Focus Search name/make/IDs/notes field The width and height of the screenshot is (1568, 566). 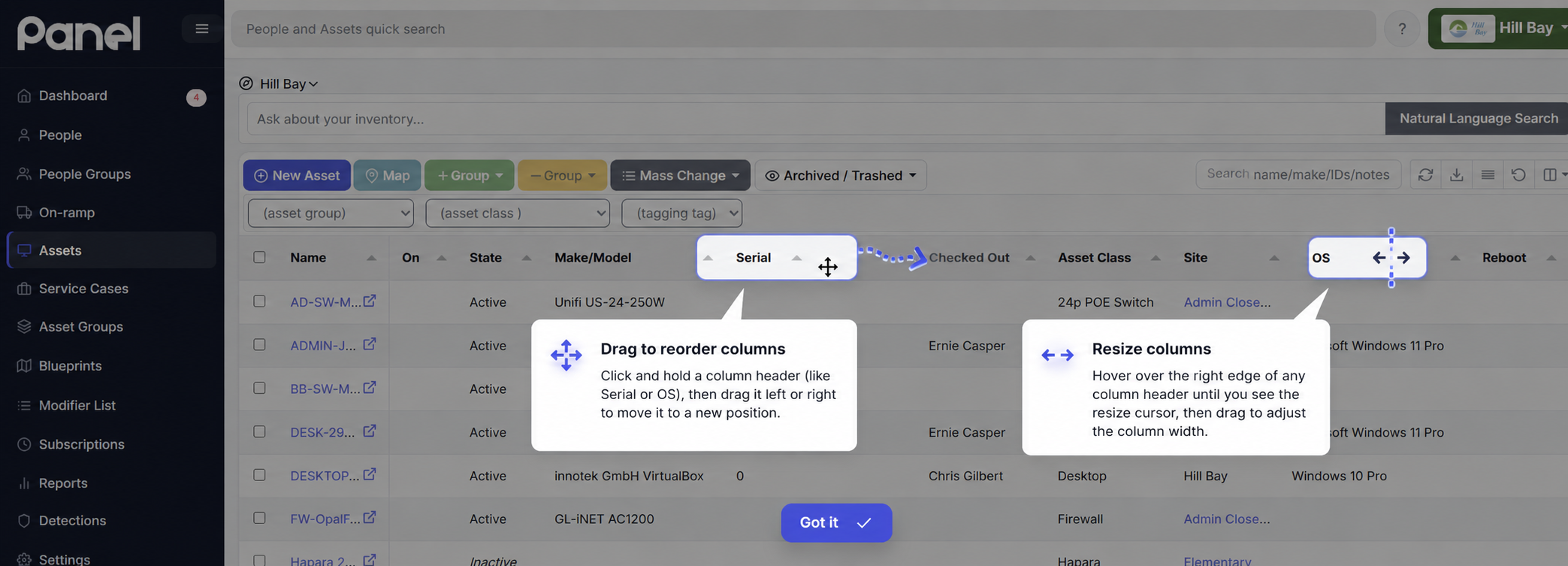pyautogui.click(x=1298, y=174)
